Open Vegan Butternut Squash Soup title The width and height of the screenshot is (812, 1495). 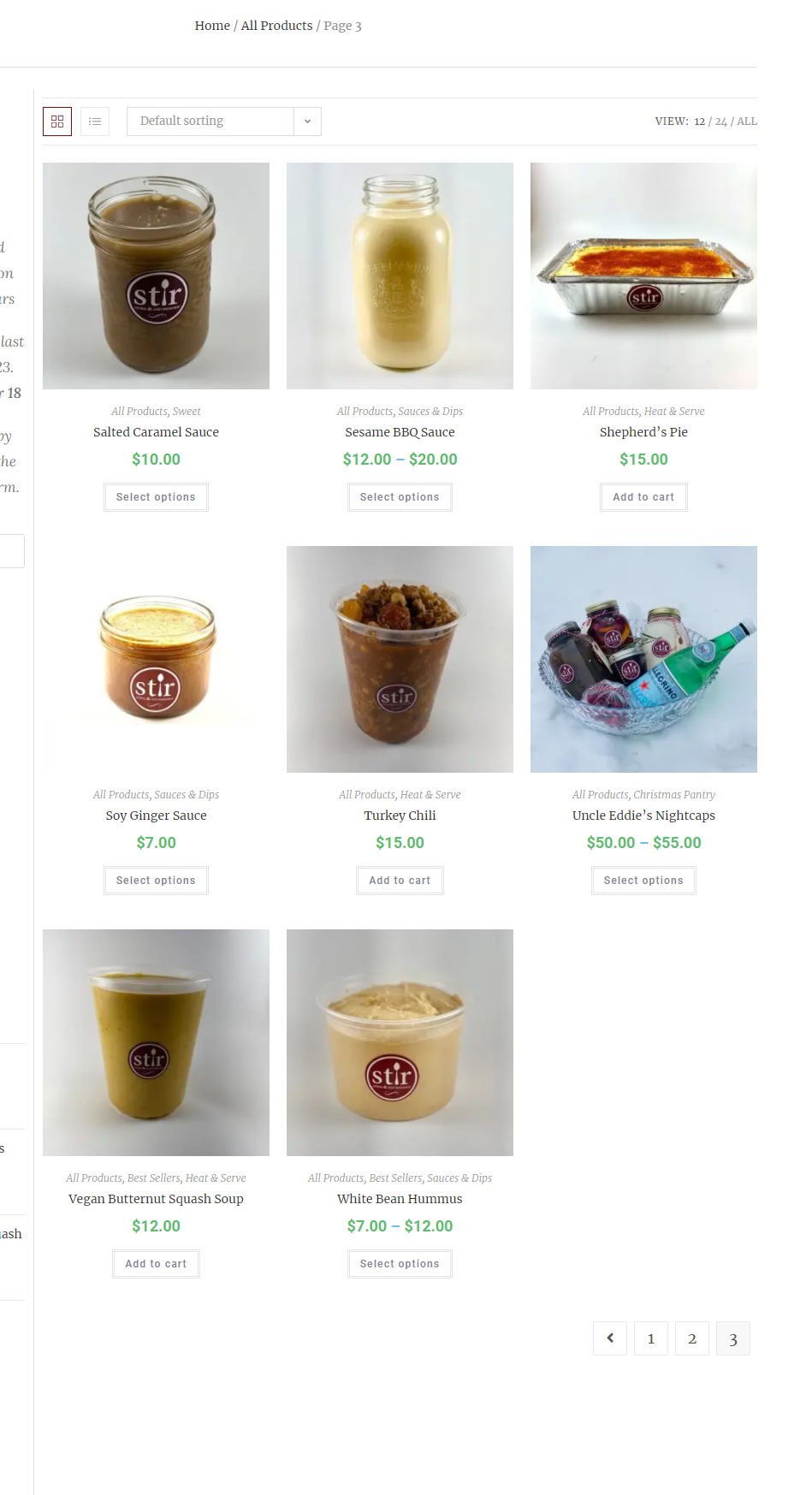coord(156,1199)
